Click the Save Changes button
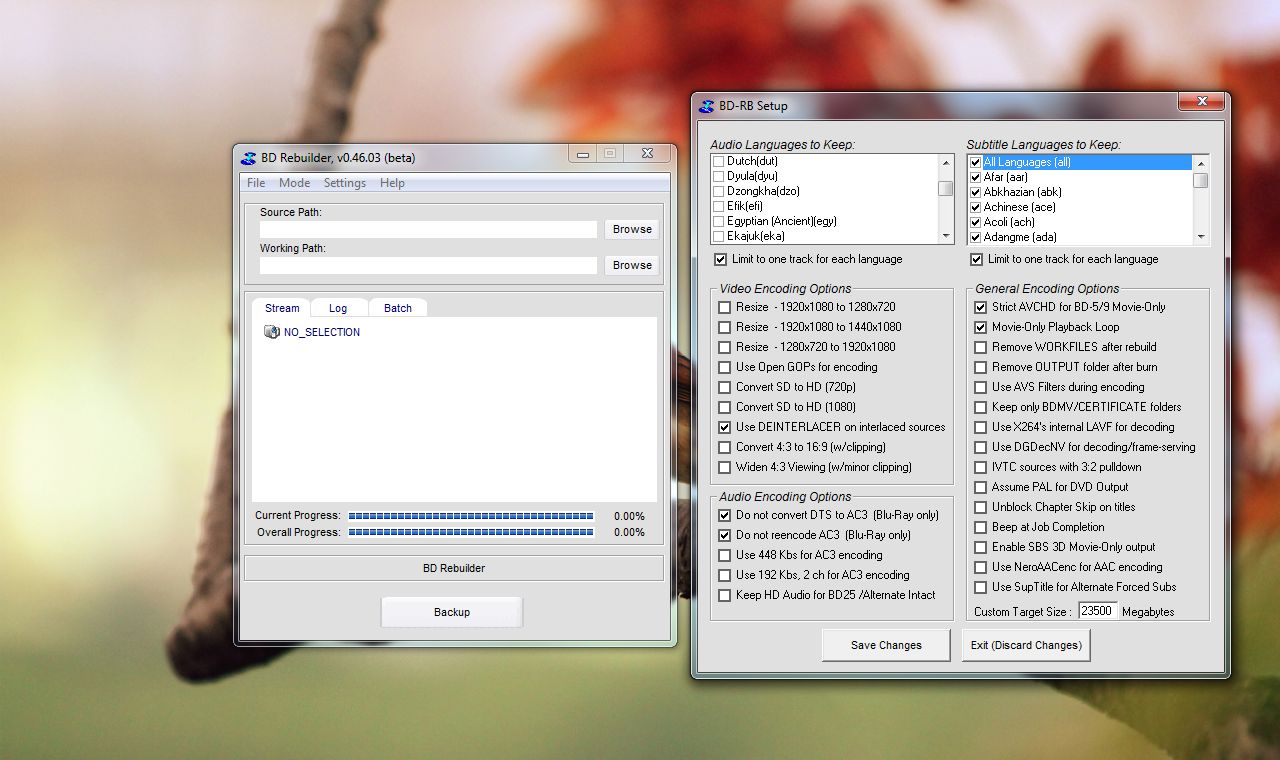Image resolution: width=1280 pixels, height=760 pixels. point(884,645)
